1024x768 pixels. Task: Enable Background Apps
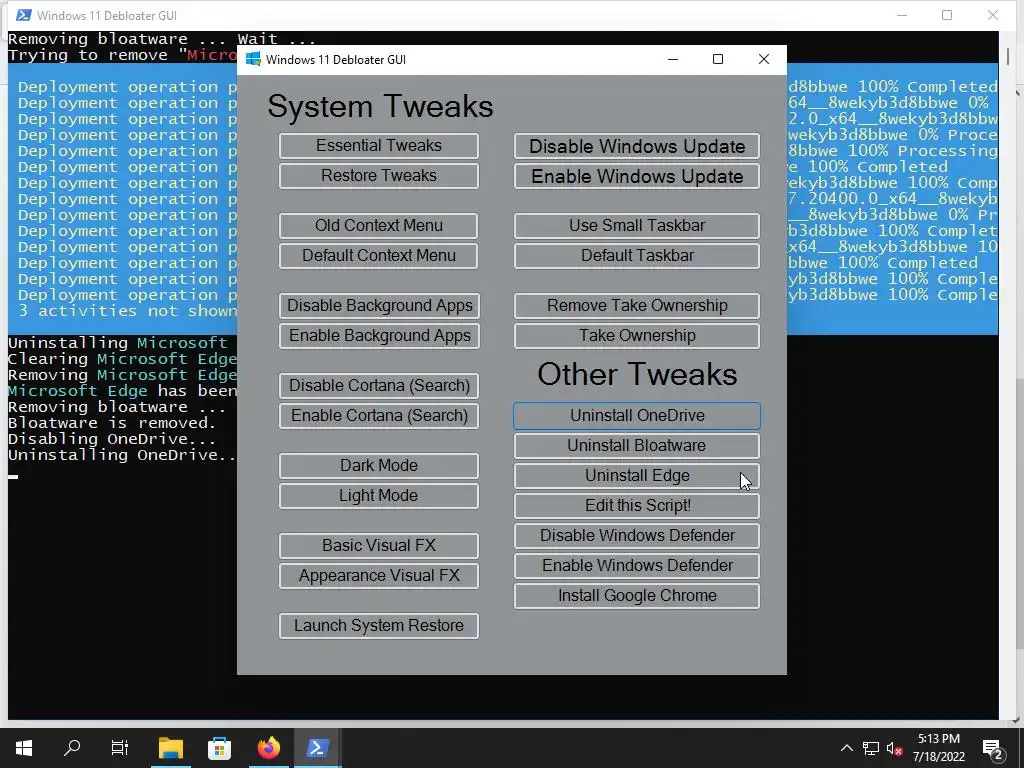[x=379, y=335]
